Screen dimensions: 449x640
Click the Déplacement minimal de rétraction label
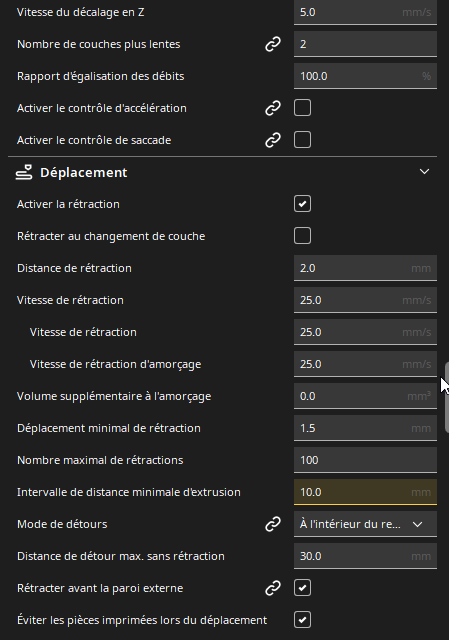[109, 428]
